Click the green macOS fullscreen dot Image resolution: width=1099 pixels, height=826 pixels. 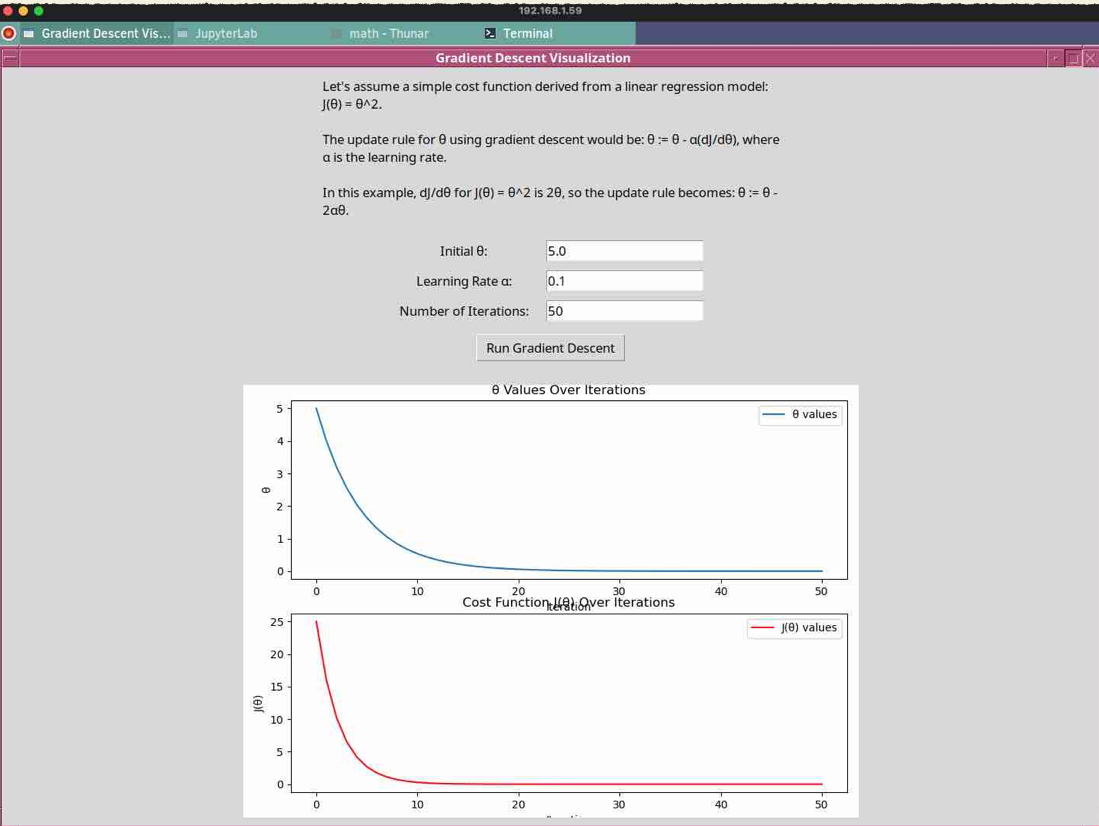tap(39, 10)
